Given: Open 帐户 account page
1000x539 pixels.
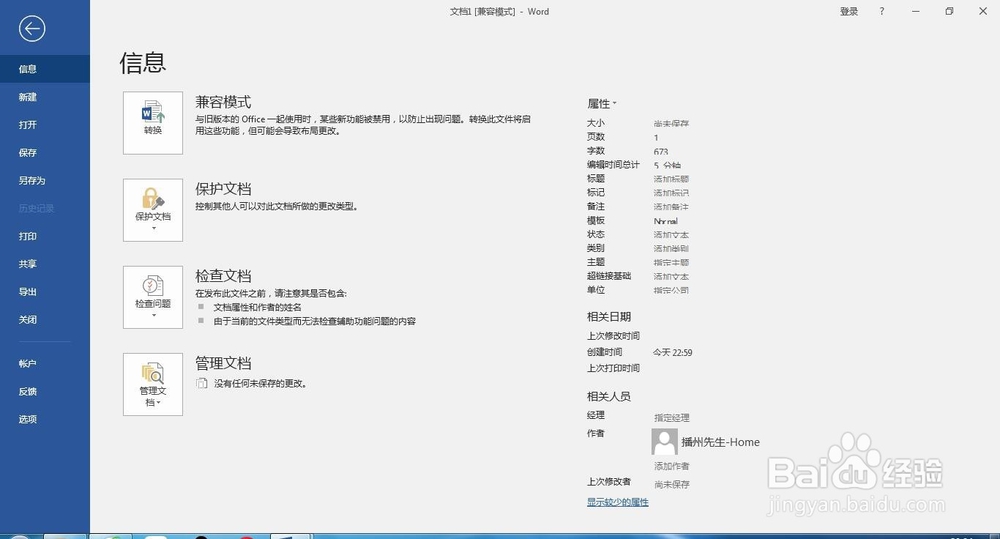Looking at the screenshot, I should coord(45,364).
